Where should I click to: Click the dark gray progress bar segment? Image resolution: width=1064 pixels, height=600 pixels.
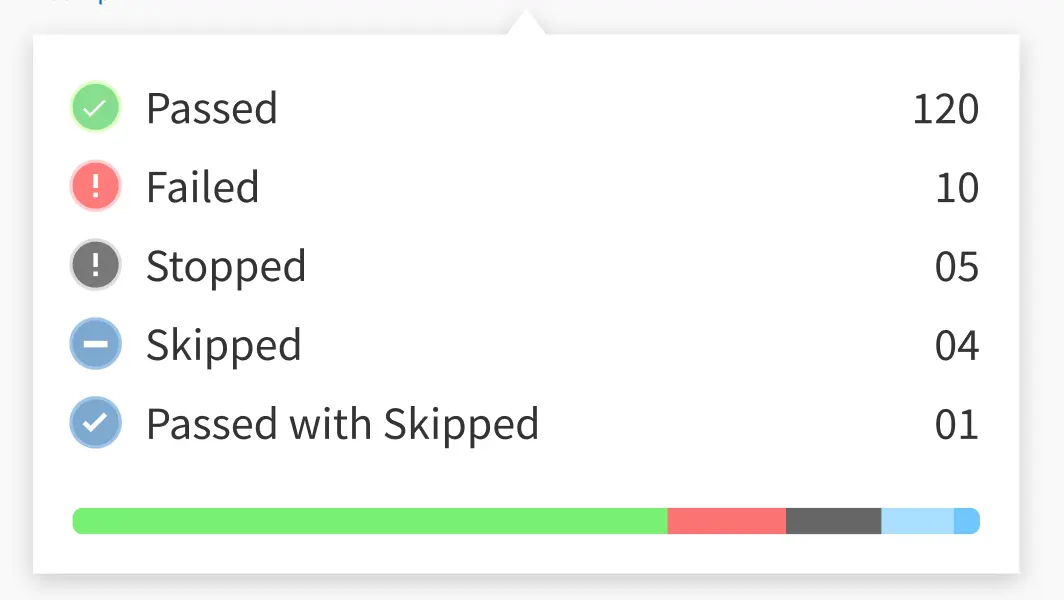(x=833, y=521)
